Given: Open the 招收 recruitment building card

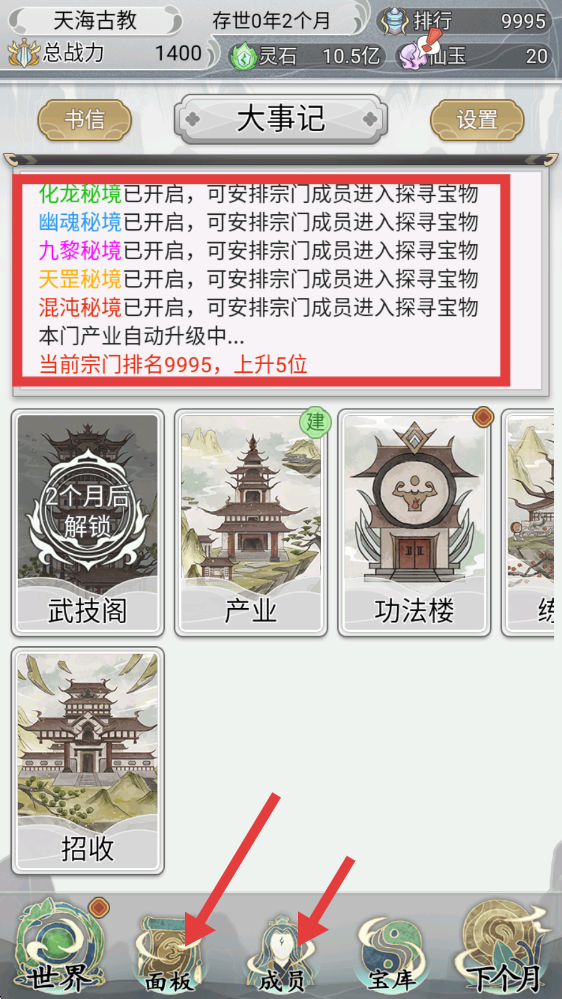Looking at the screenshot, I should (88, 761).
